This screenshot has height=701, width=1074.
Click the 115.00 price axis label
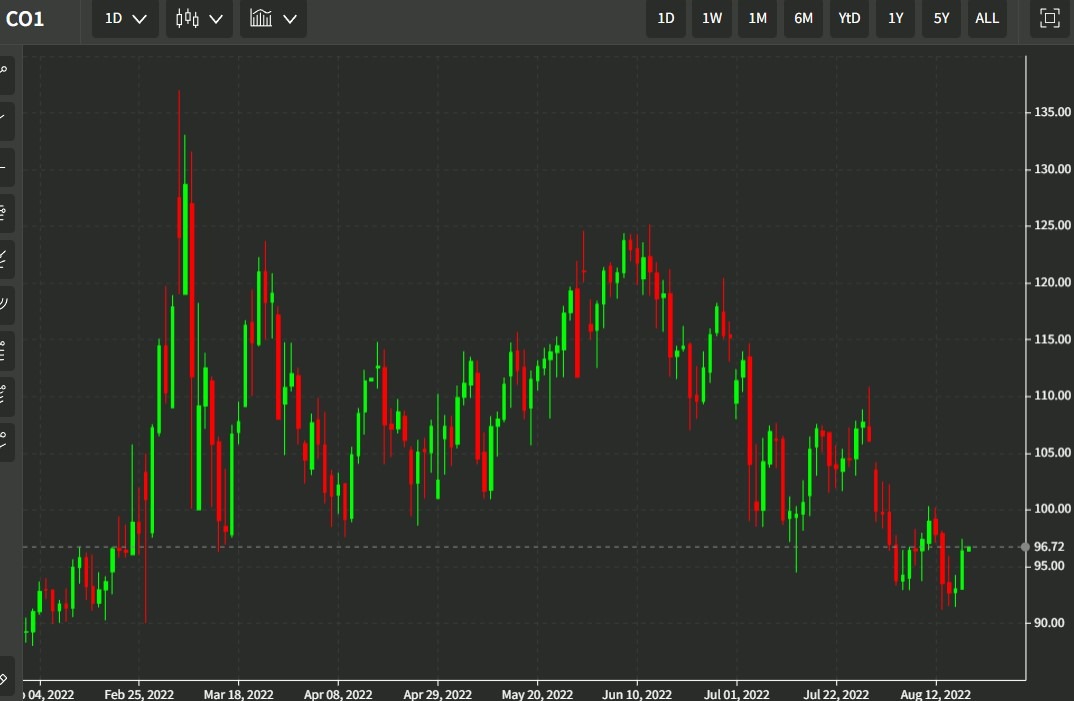pos(1052,339)
